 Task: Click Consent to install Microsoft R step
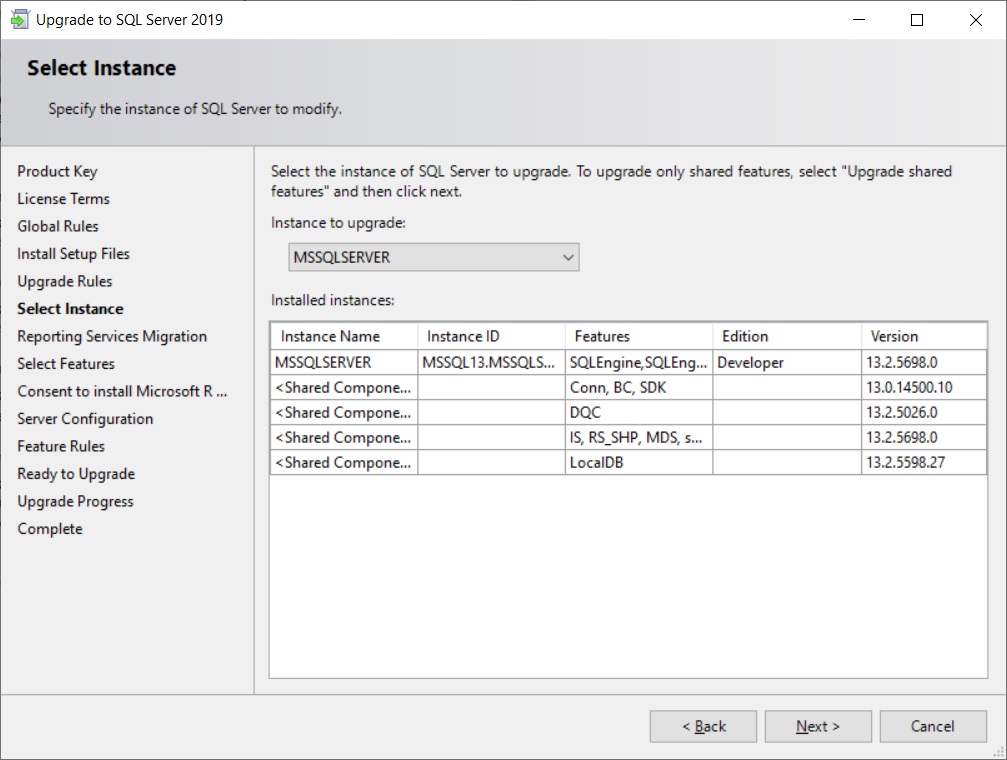(x=122, y=391)
